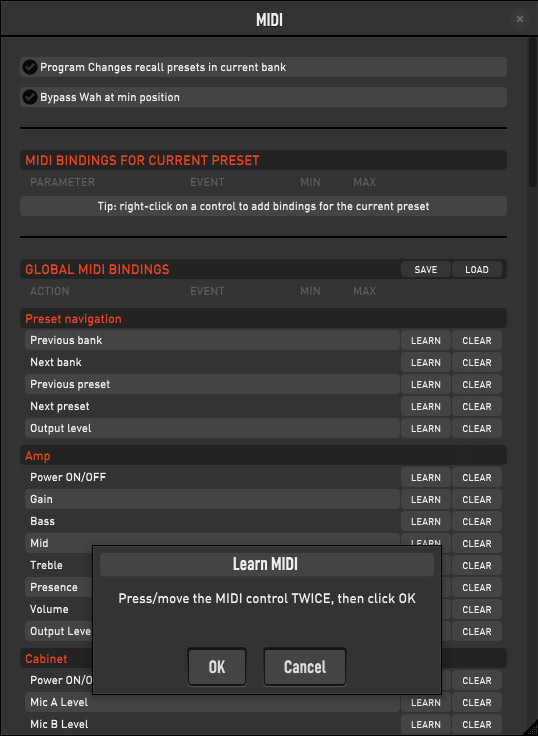Clear the Presence binding
This screenshot has height=736, width=538.
477,588
